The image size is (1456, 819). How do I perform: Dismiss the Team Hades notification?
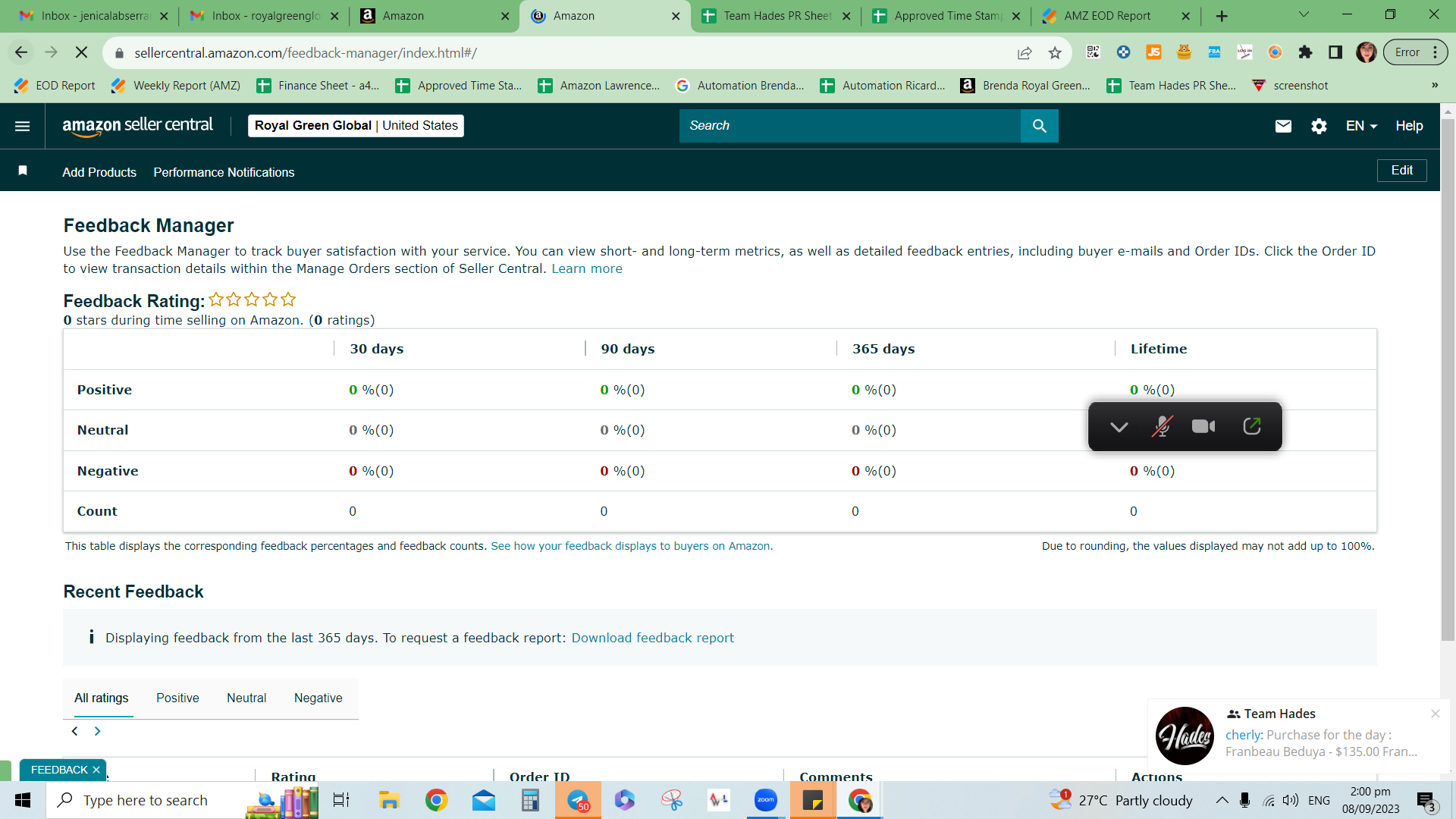click(x=1435, y=714)
